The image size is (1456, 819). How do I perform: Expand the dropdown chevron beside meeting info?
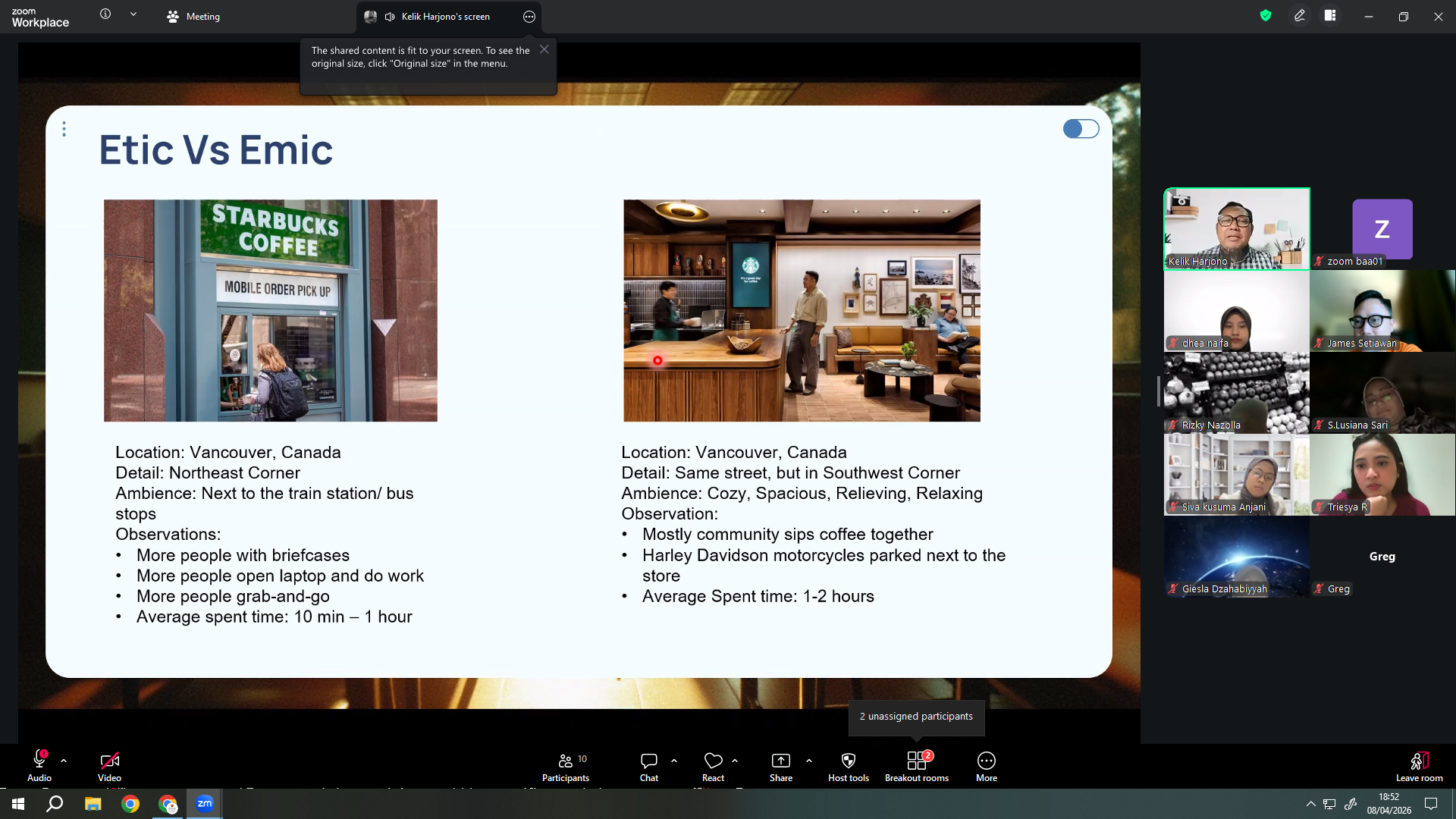coord(133,14)
